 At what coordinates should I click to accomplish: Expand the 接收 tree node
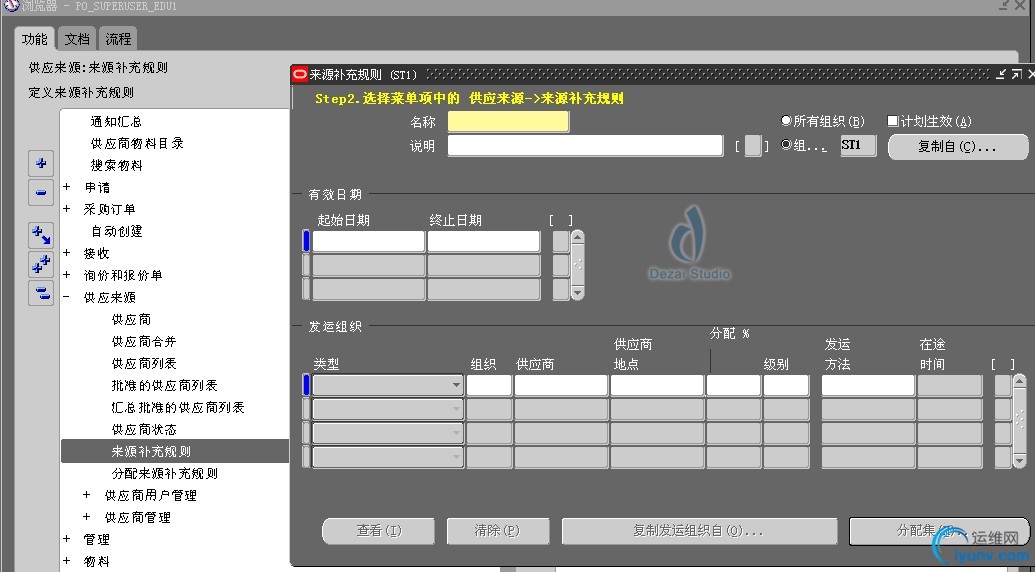coord(67,253)
